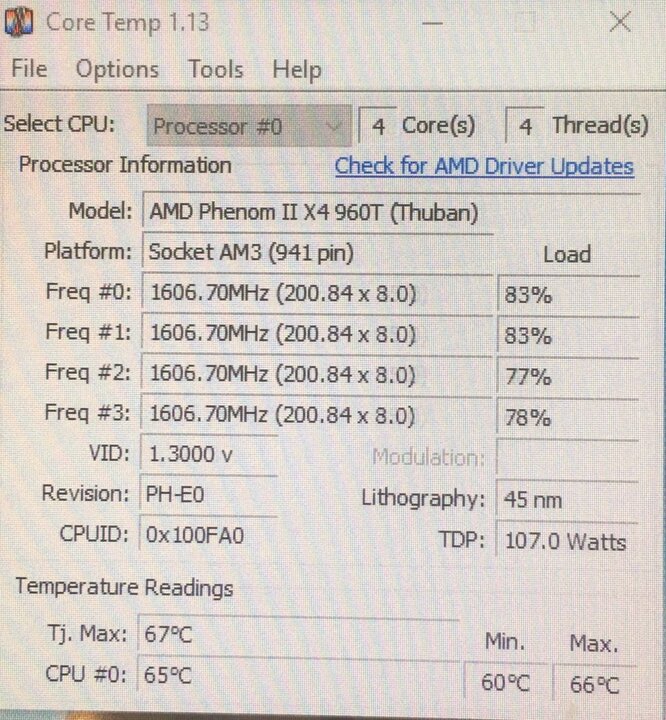
Task: Click the thread count box showing 4 Thread(s)
Action: tap(525, 127)
